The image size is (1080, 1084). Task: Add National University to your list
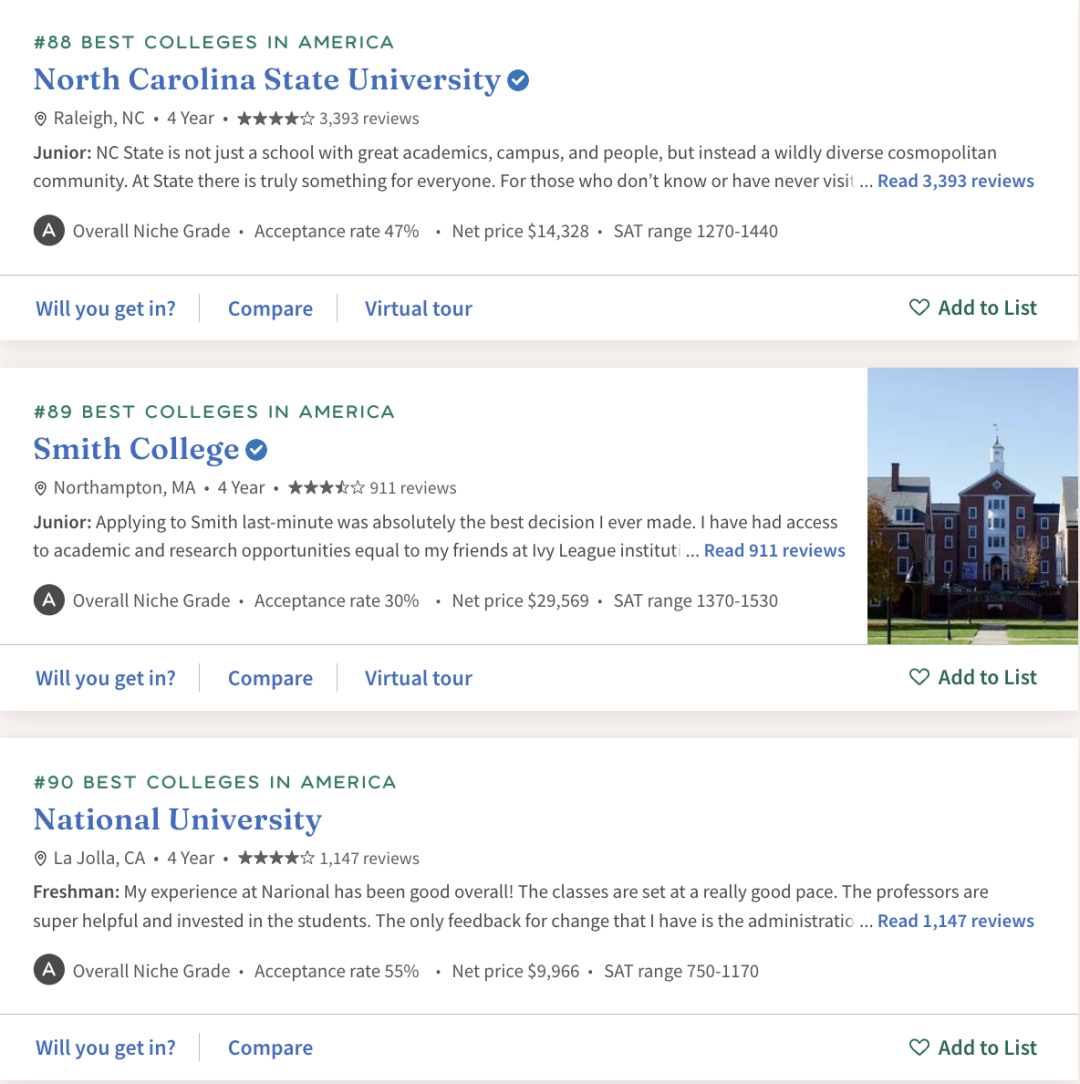coord(973,1048)
